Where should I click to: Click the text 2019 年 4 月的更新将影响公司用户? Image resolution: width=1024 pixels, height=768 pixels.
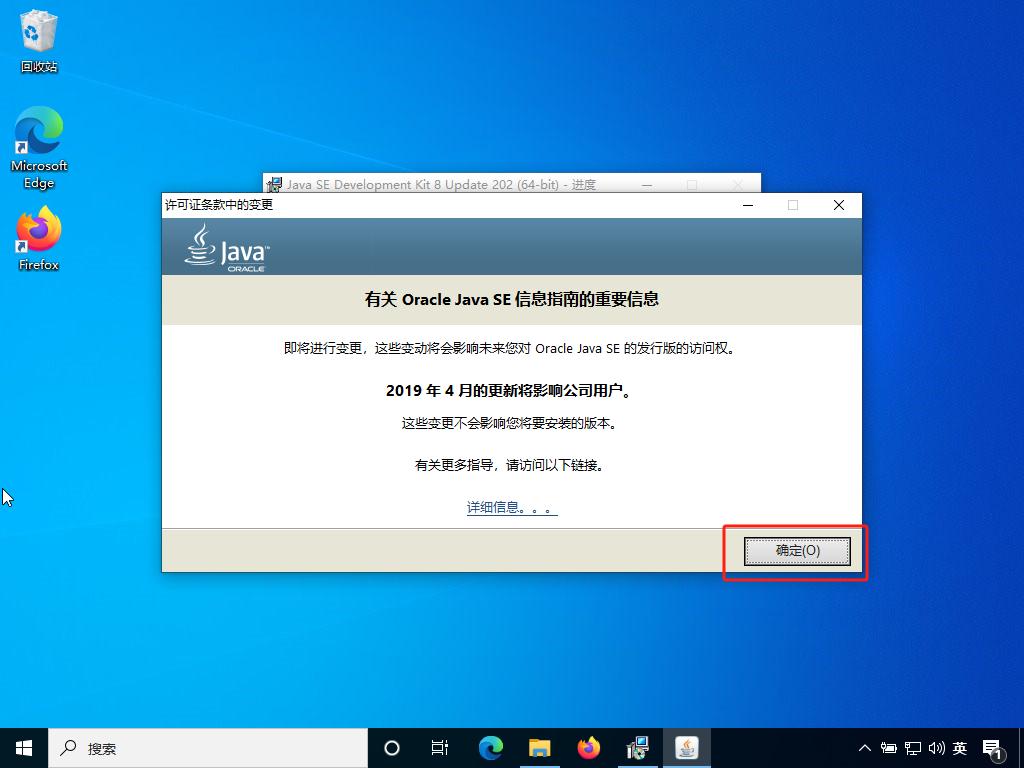508,391
